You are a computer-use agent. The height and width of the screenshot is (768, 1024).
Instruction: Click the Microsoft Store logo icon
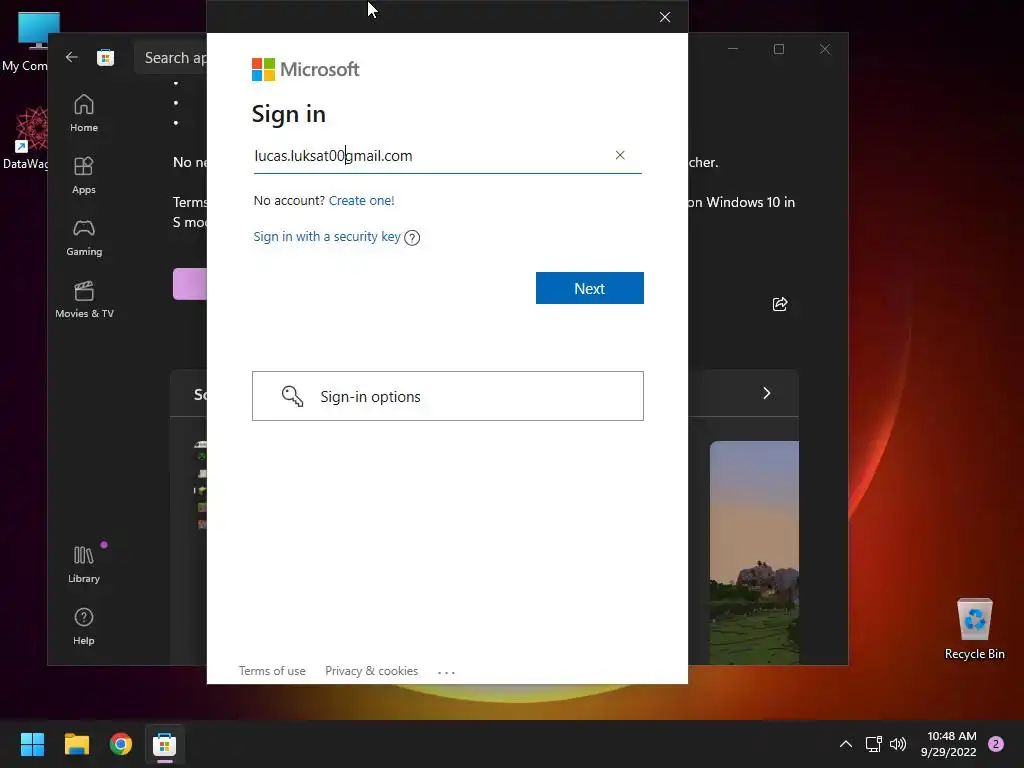pos(106,57)
